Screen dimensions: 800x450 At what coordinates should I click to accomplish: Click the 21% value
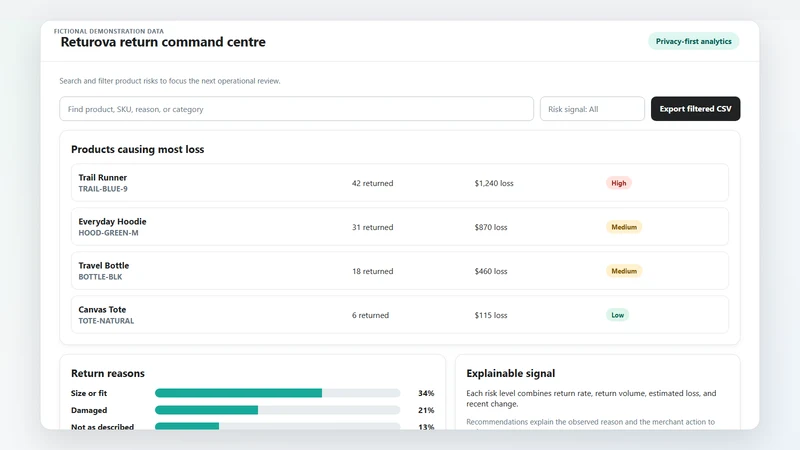pyautogui.click(x=426, y=410)
